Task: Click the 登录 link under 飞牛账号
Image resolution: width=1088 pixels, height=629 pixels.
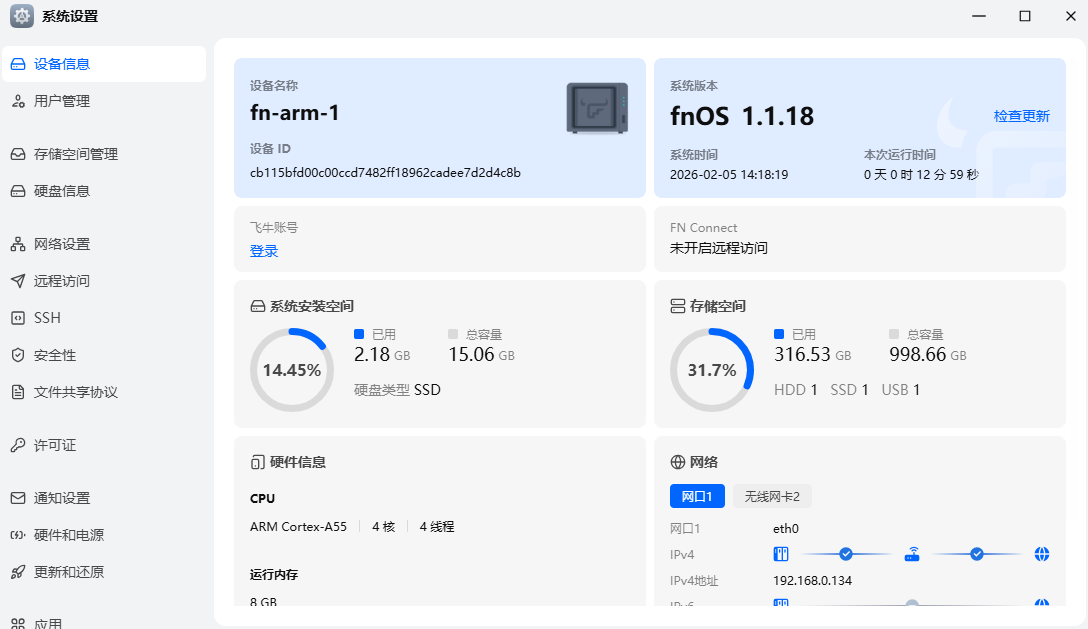Action: (264, 251)
